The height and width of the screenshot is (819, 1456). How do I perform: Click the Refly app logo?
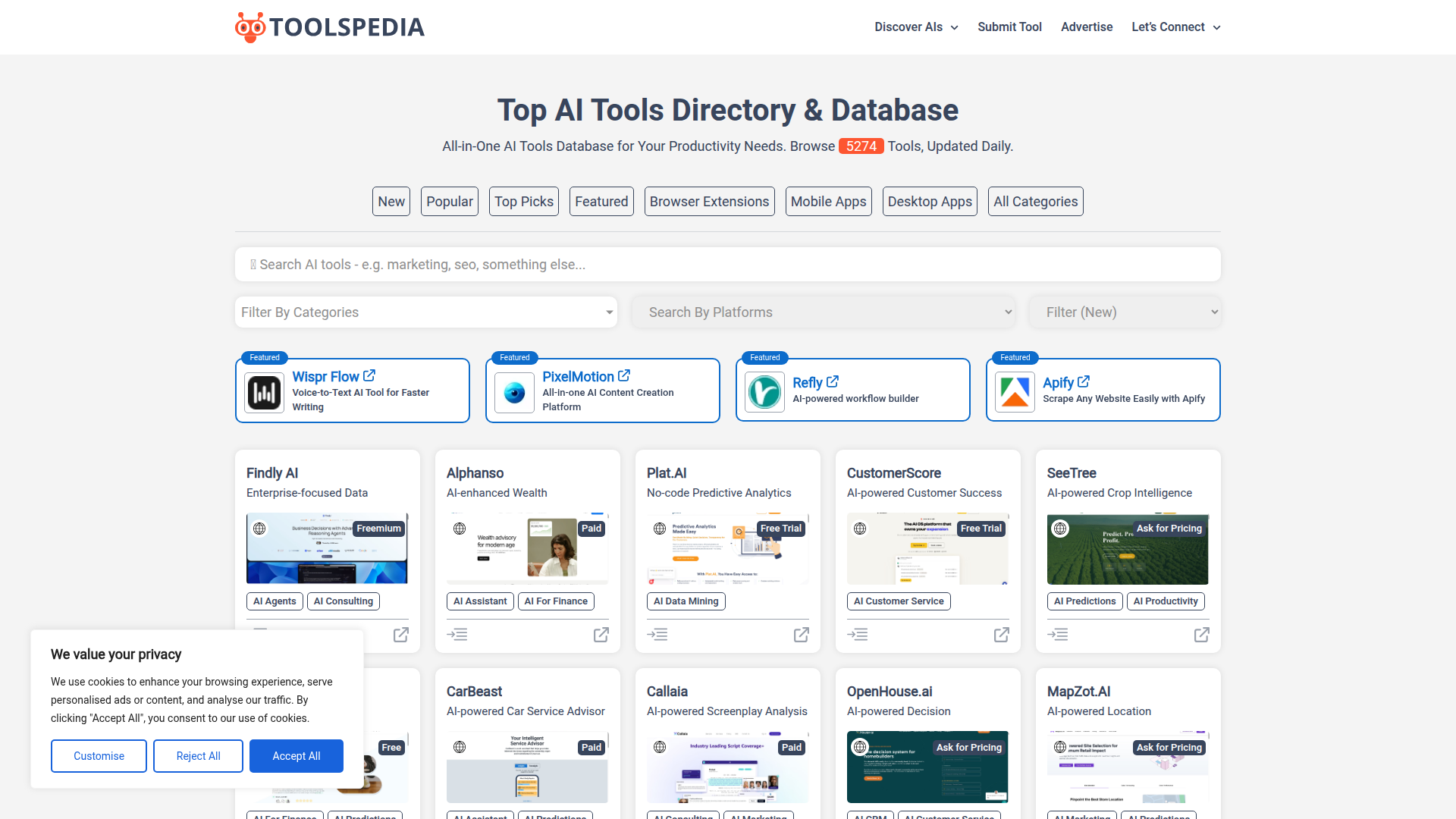pyautogui.click(x=765, y=392)
